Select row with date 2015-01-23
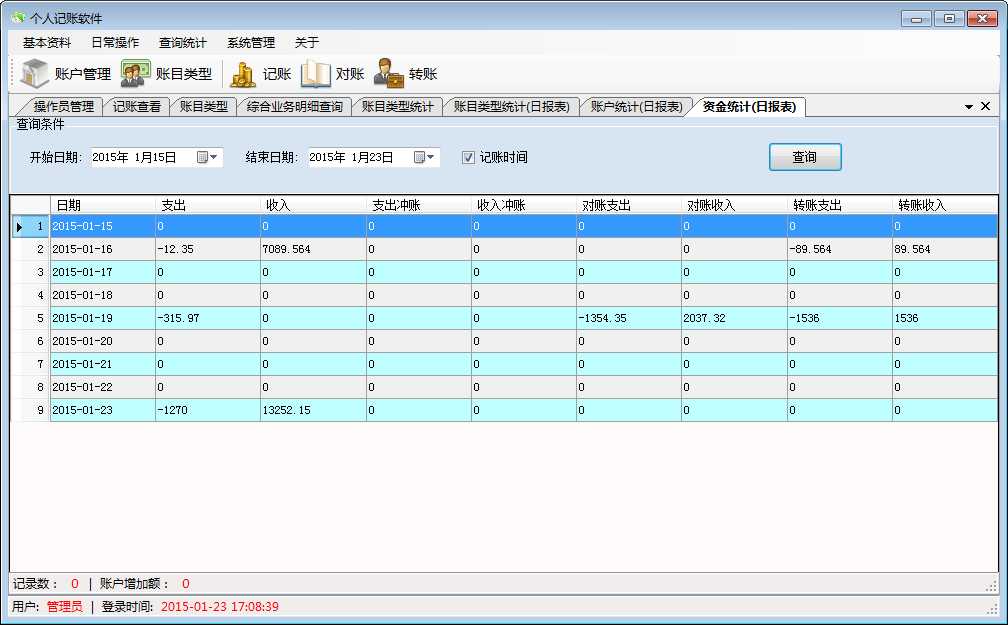Image resolution: width=1008 pixels, height=625 pixels. pyautogui.click(x=505, y=410)
